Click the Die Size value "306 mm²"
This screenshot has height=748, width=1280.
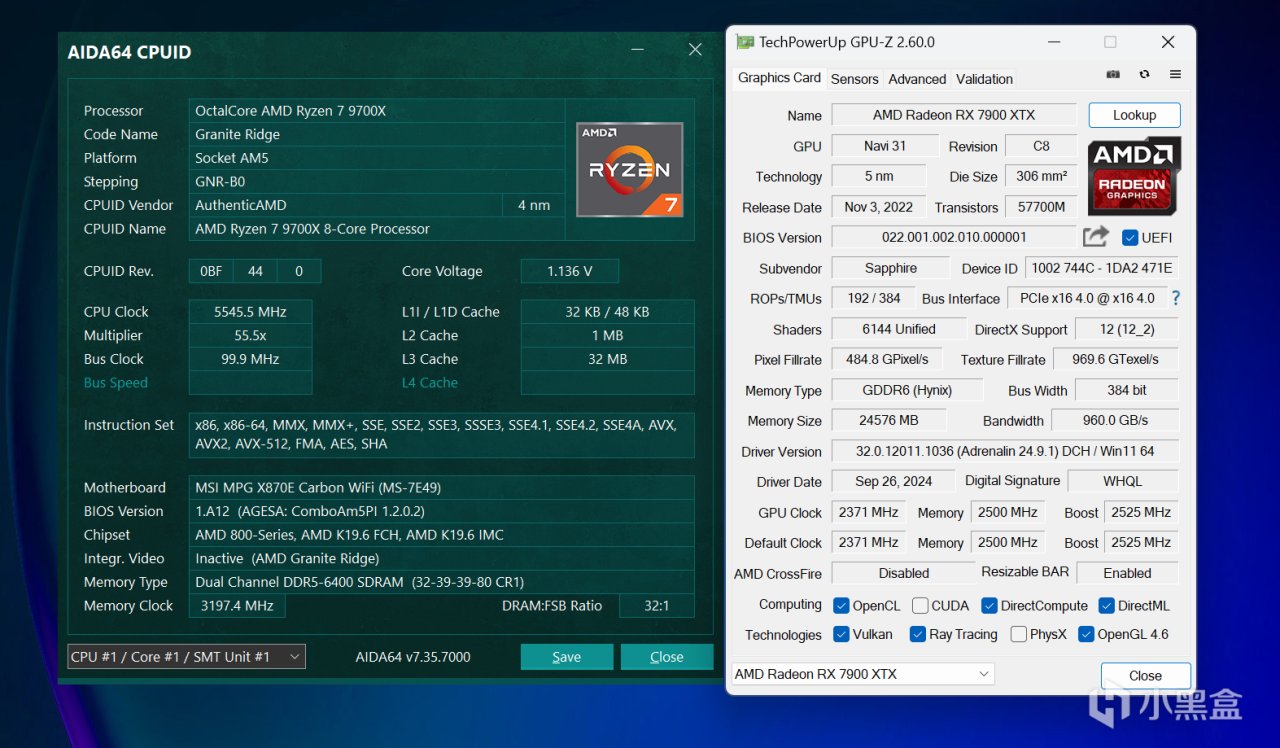(x=1041, y=176)
